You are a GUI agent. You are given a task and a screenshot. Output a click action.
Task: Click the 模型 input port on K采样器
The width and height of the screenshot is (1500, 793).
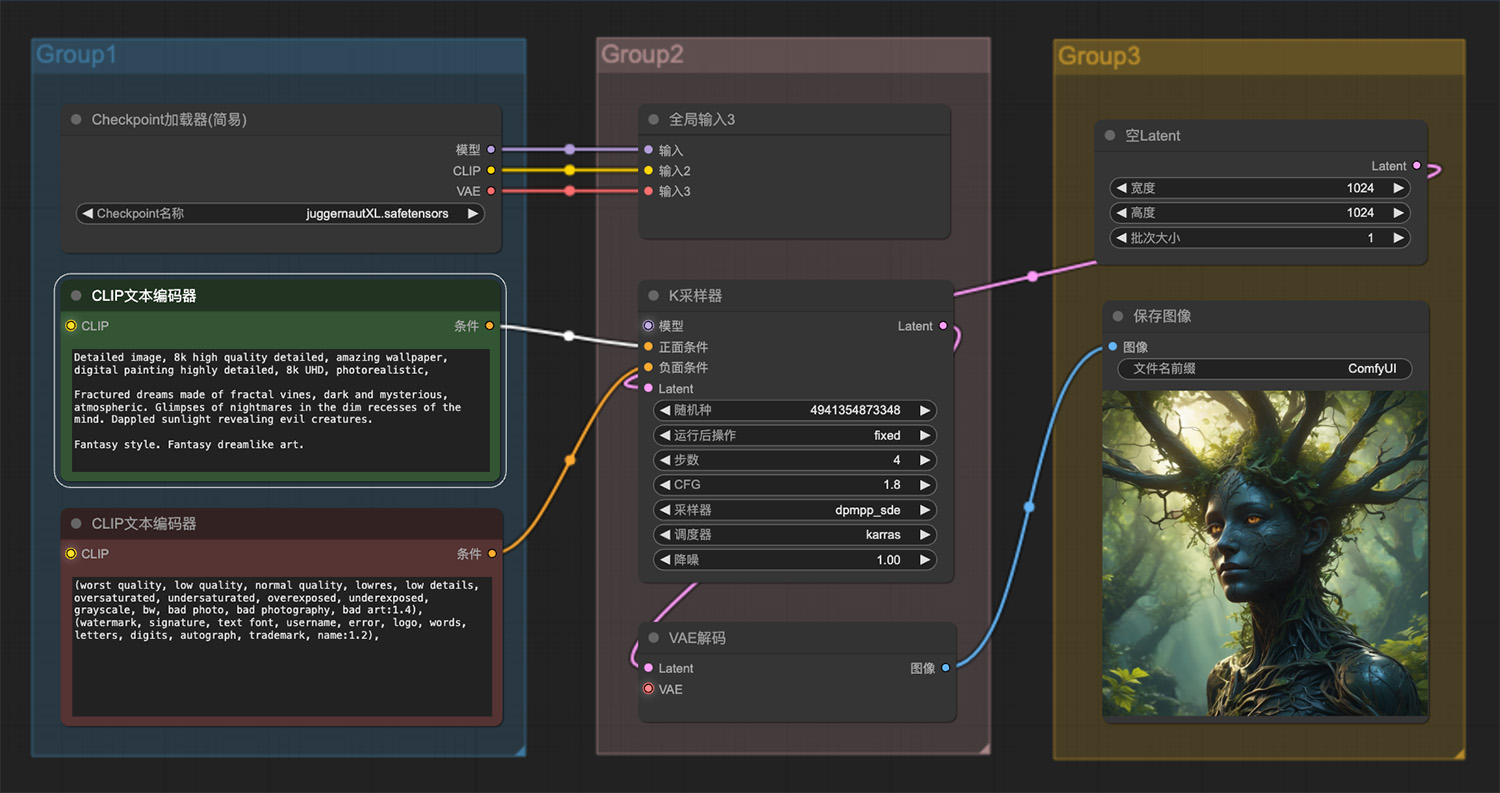pos(648,326)
